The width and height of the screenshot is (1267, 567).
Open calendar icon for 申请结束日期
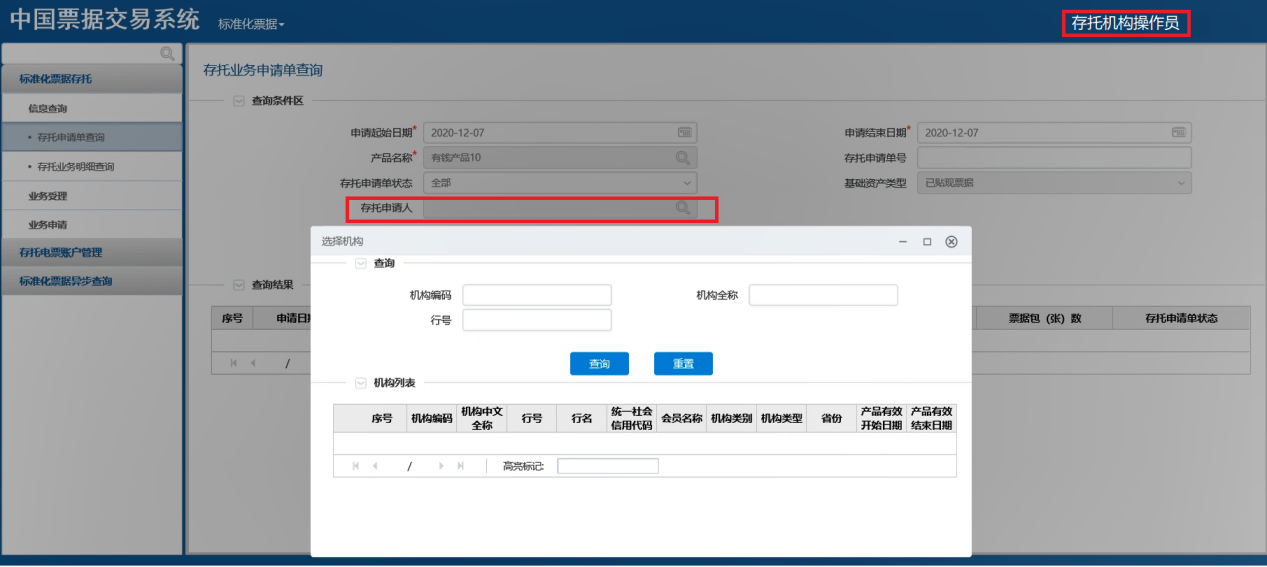pyautogui.click(x=1179, y=132)
